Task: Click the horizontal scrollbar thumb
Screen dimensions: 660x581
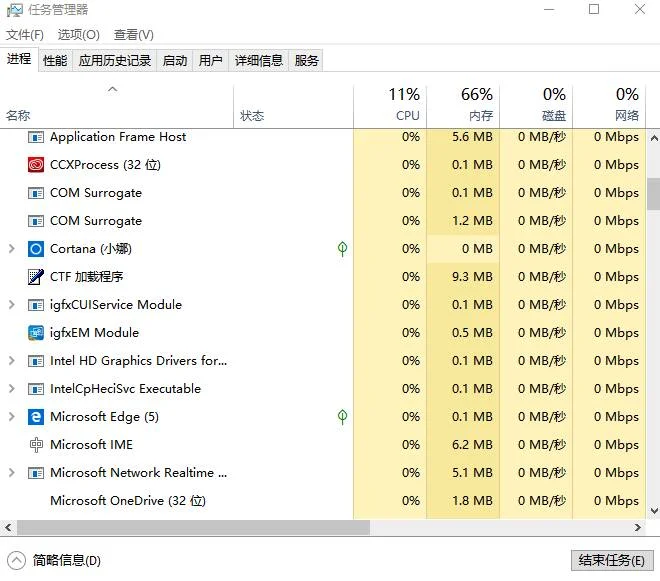Action: pyautogui.click(x=194, y=528)
